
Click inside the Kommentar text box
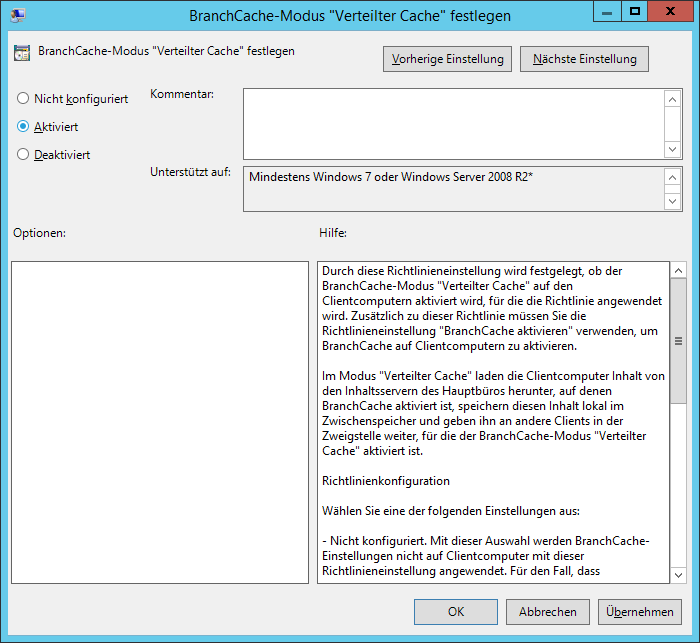click(454, 124)
